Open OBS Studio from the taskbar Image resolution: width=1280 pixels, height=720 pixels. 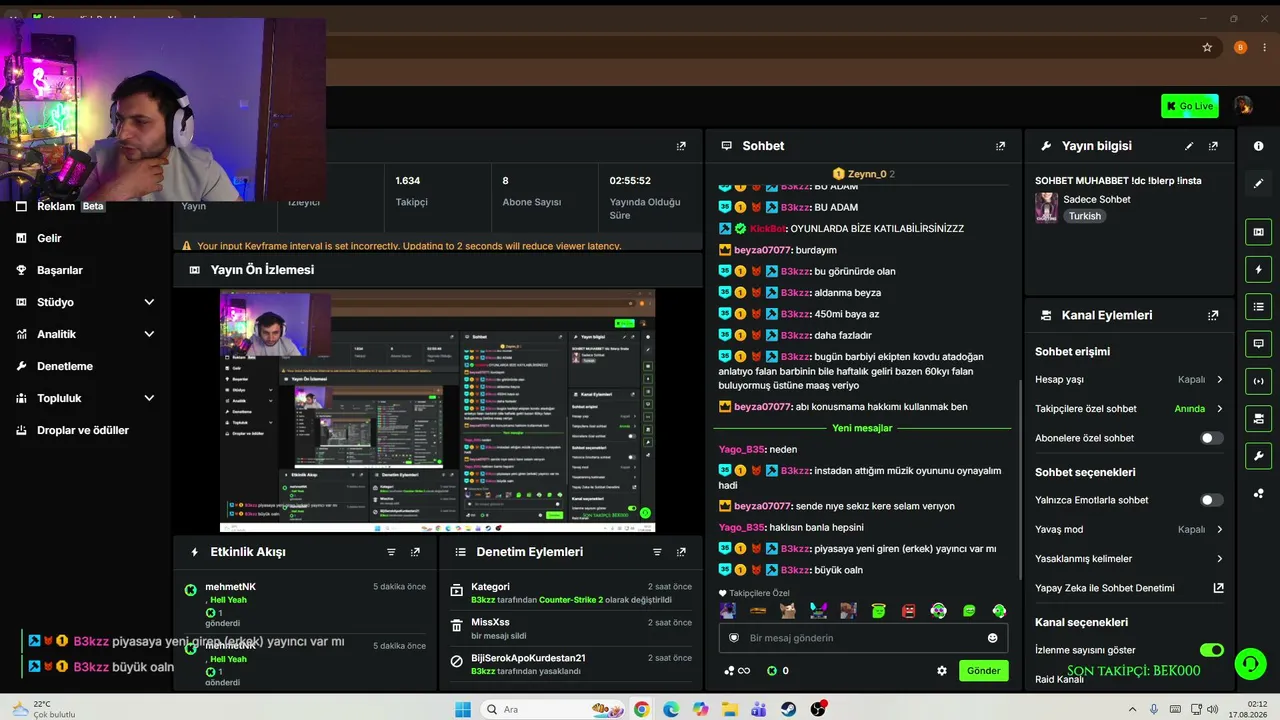pos(819,710)
